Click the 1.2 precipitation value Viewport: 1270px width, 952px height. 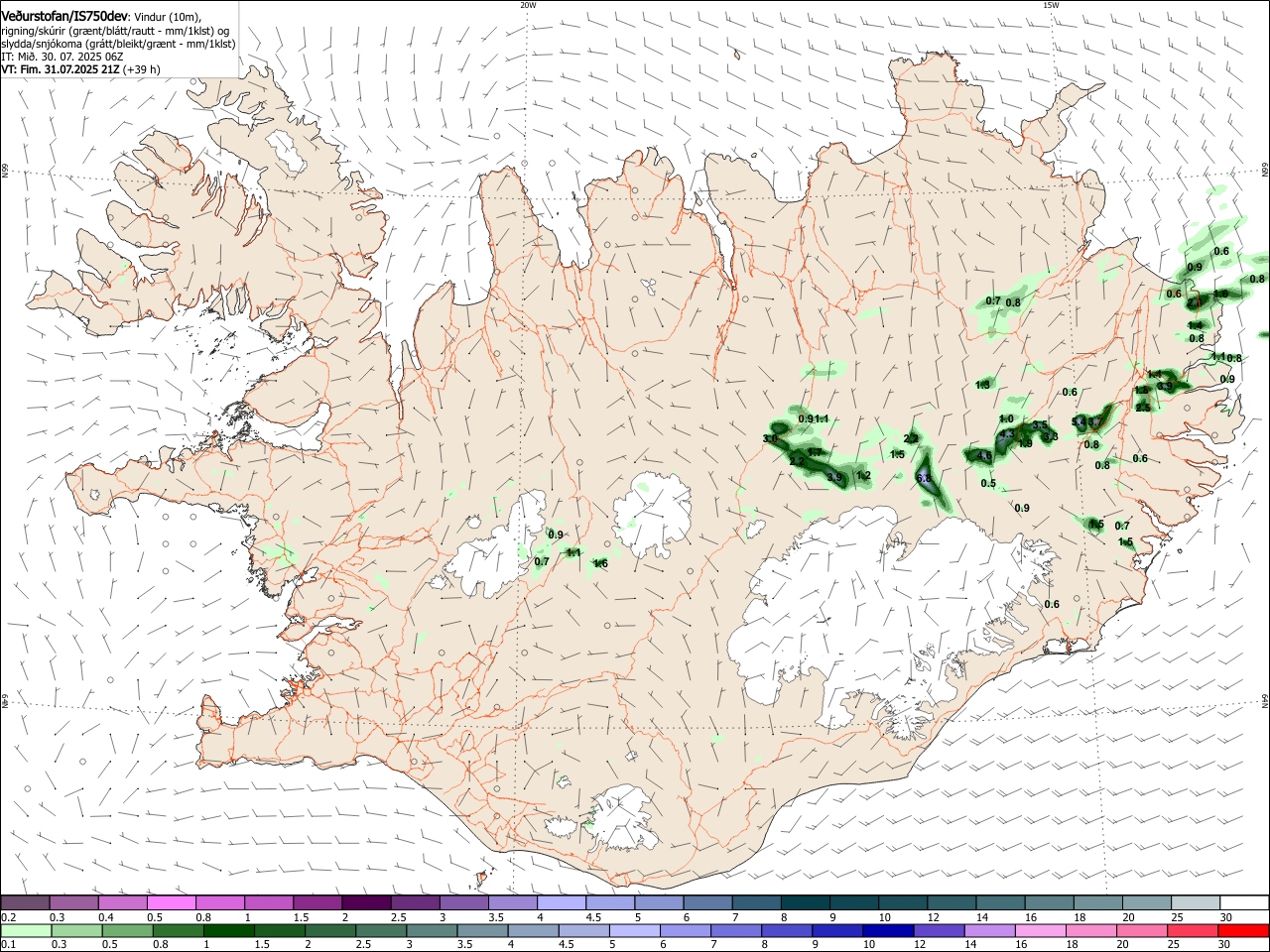[x=863, y=476]
